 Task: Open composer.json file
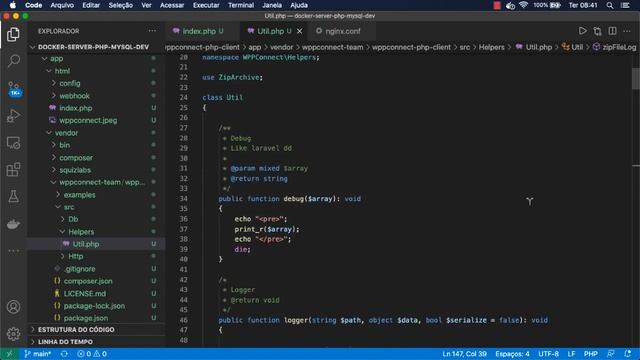click(88, 281)
